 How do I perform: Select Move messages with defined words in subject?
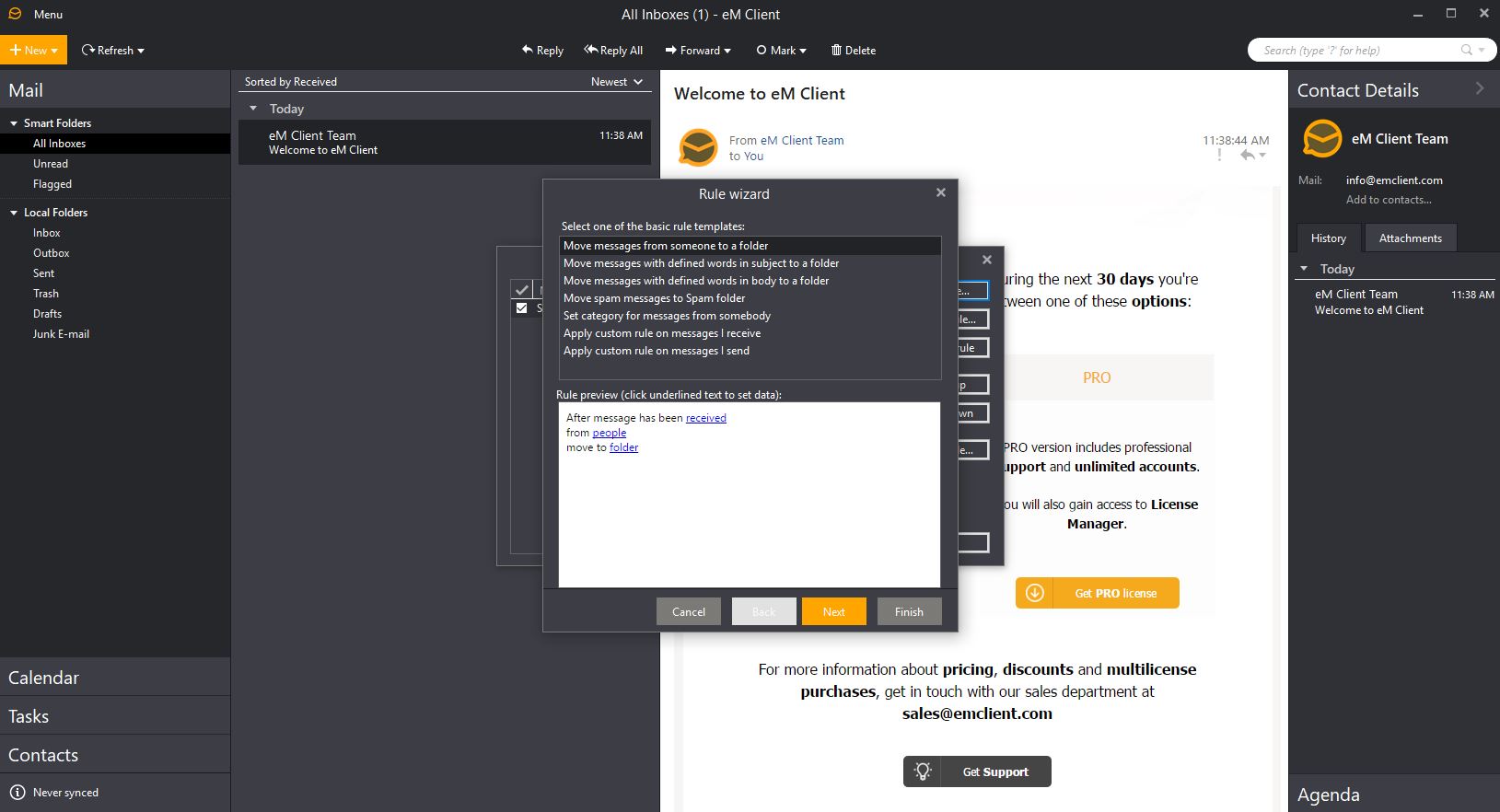pyautogui.click(x=750, y=263)
